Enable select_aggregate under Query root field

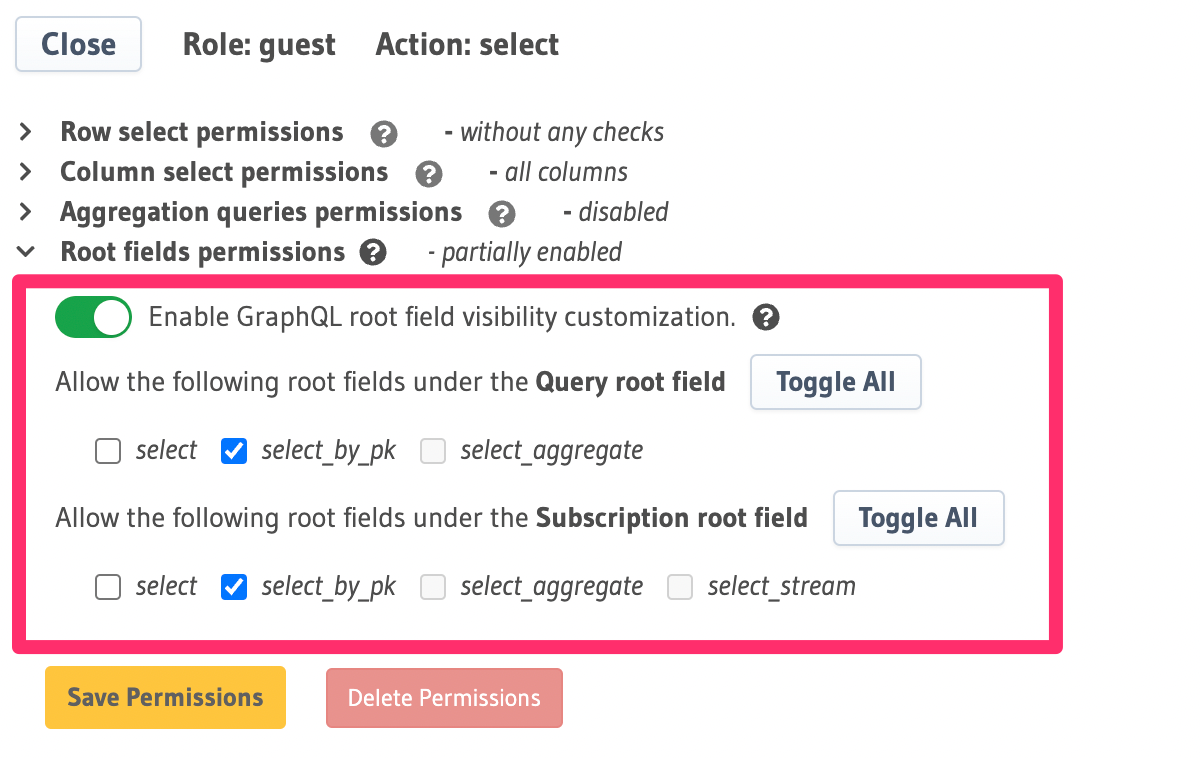[433, 451]
